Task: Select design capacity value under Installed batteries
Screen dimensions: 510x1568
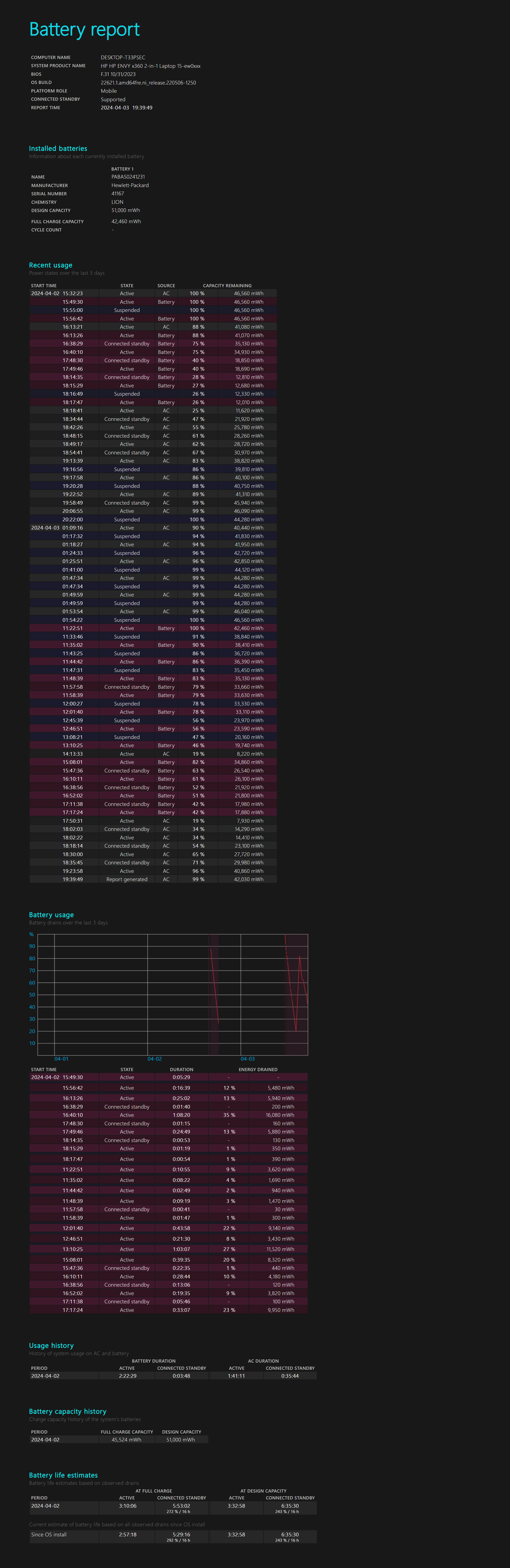Action: tap(125, 211)
